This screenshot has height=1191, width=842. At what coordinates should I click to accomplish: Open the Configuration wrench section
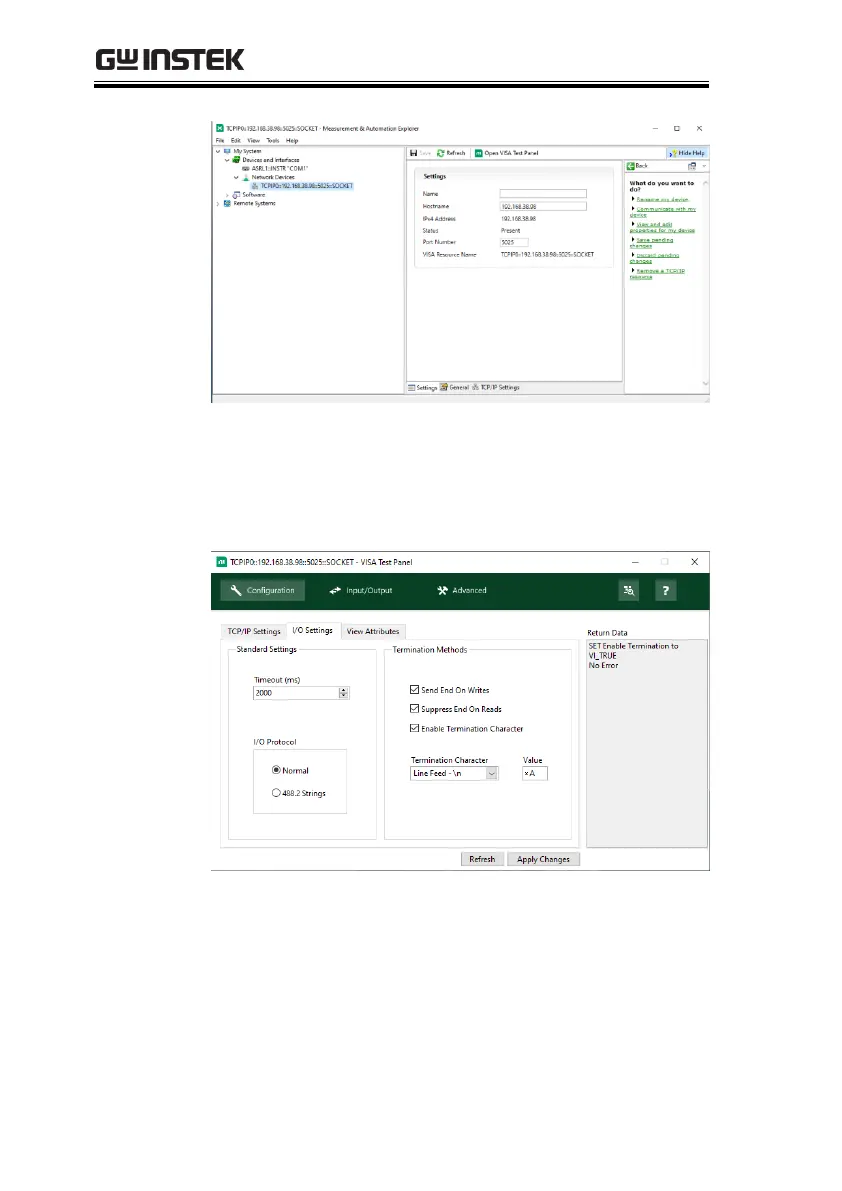(261, 590)
